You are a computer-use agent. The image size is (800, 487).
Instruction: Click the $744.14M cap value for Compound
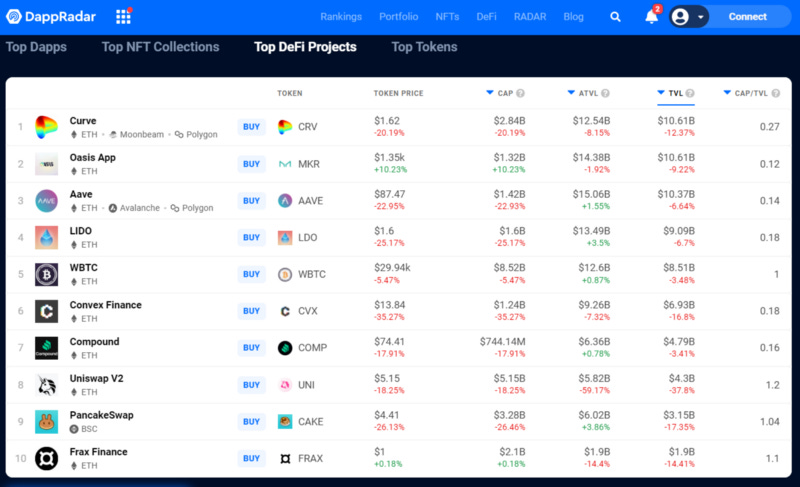[x=502, y=342]
